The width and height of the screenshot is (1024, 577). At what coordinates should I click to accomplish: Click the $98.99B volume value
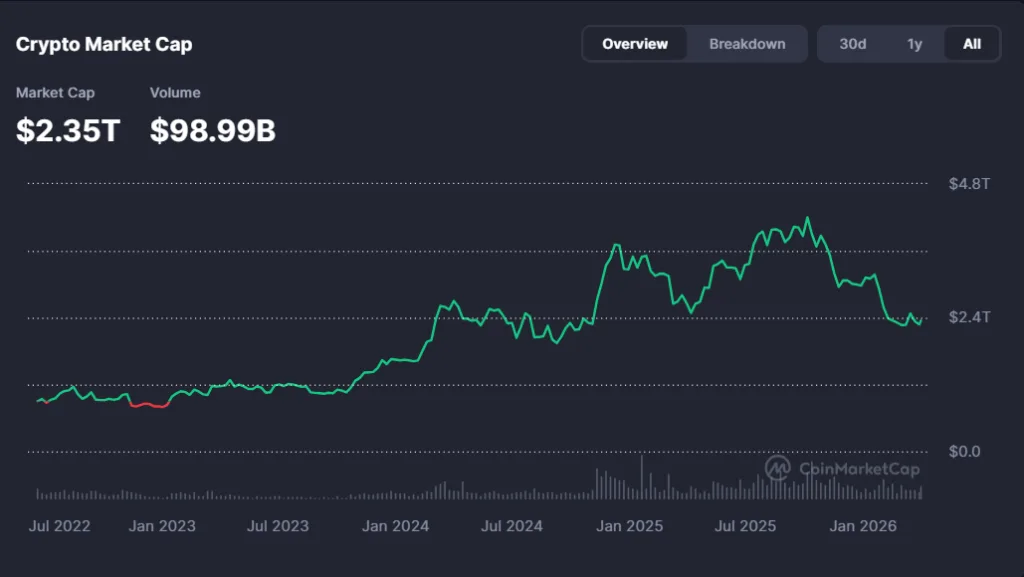pos(212,129)
